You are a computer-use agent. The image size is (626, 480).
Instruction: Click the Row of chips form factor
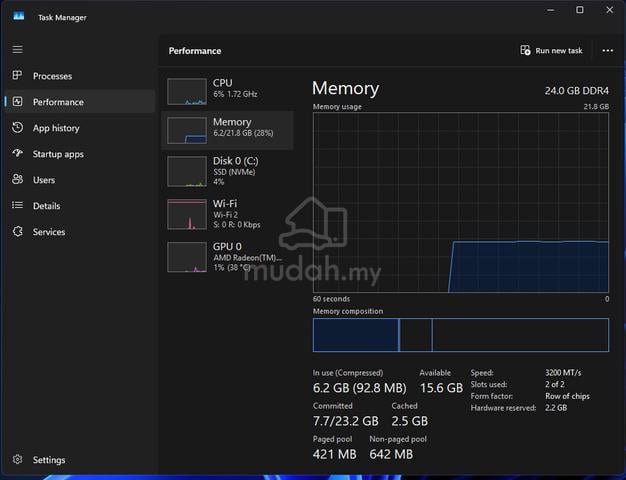tap(567, 396)
